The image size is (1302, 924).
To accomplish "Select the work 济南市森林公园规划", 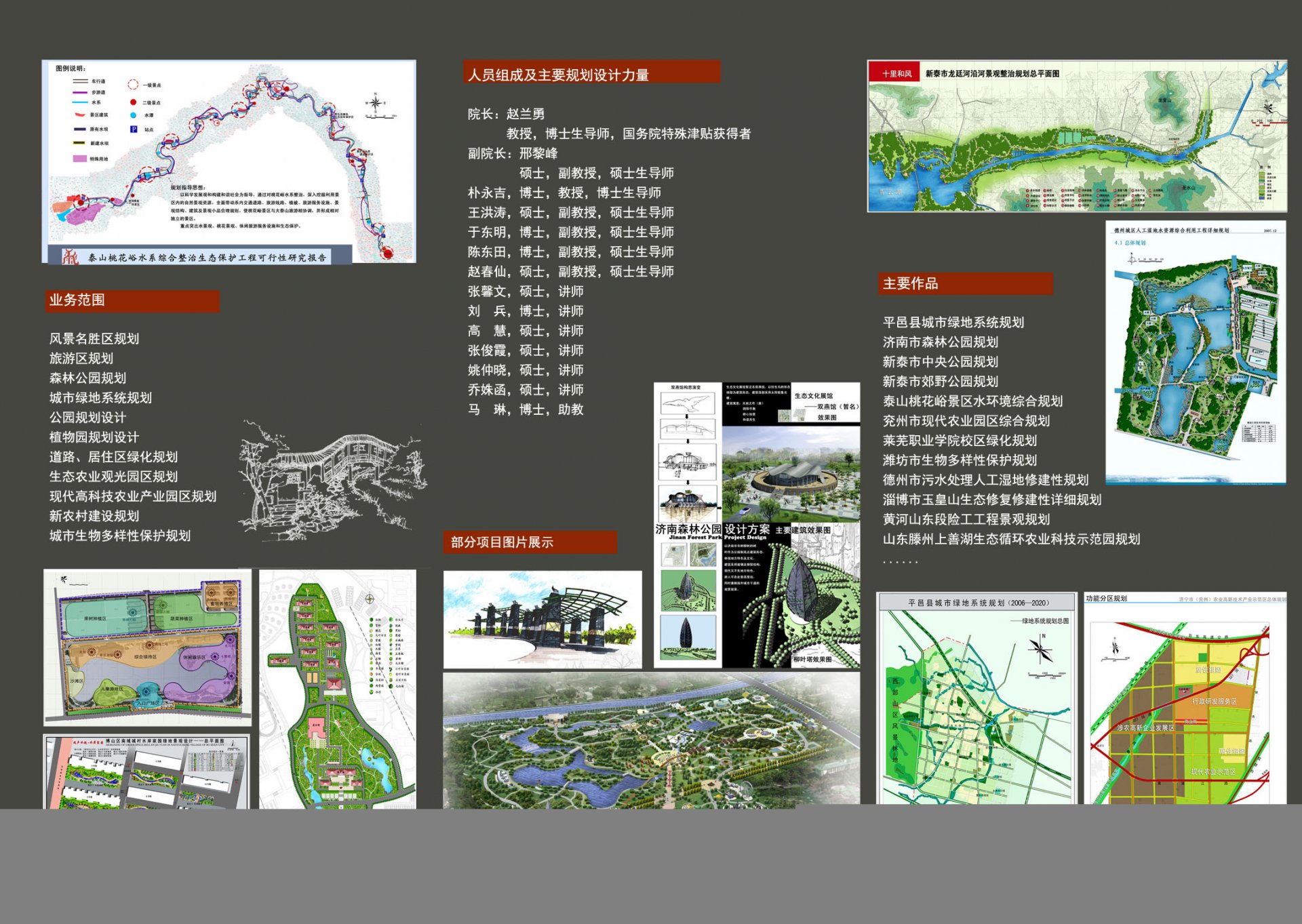I will (x=941, y=342).
